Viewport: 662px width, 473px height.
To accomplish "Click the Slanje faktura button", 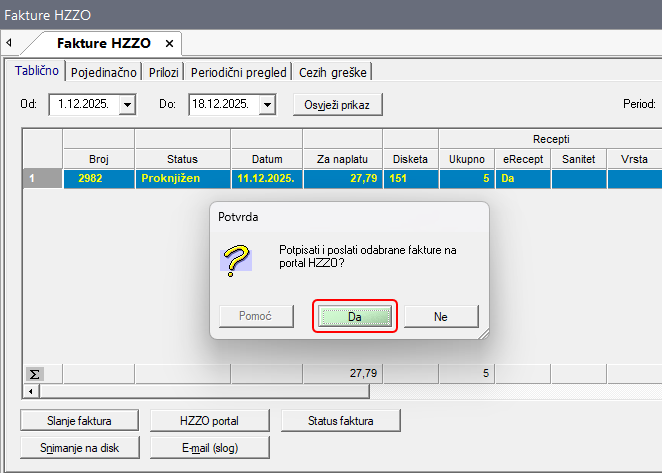I will 79,420.
